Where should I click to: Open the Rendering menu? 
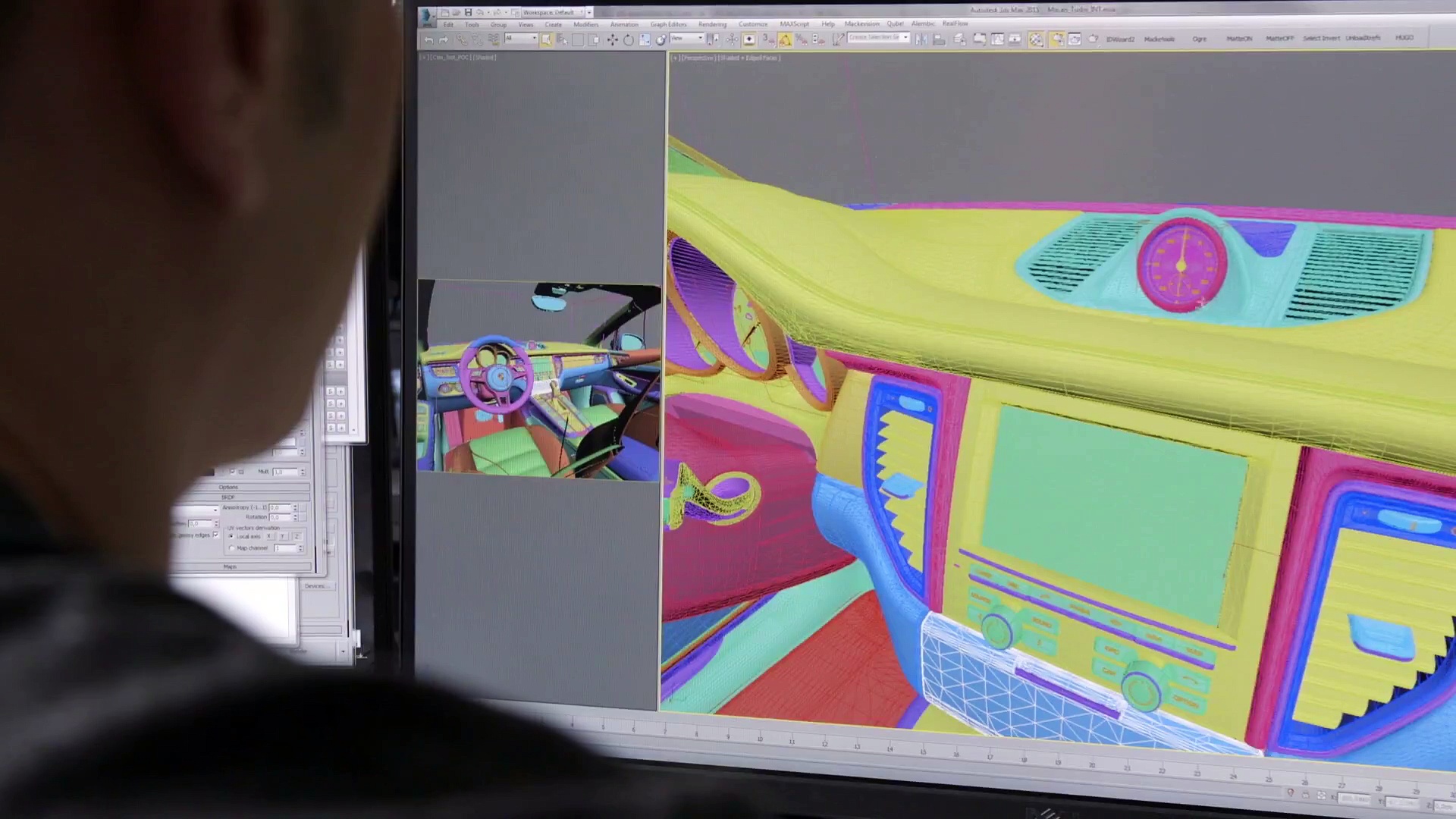click(x=712, y=24)
